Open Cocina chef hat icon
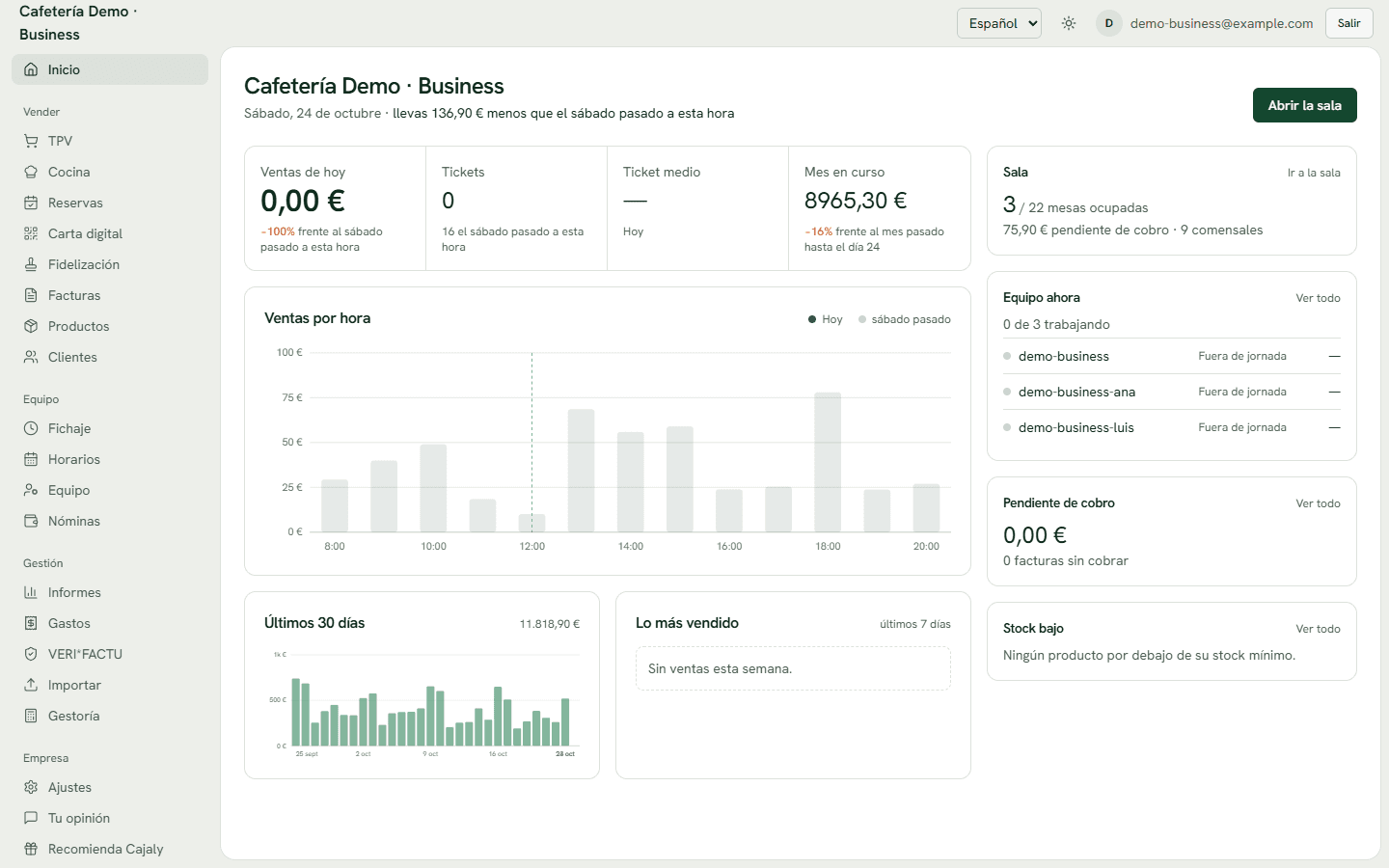1389x868 pixels. click(x=31, y=172)
